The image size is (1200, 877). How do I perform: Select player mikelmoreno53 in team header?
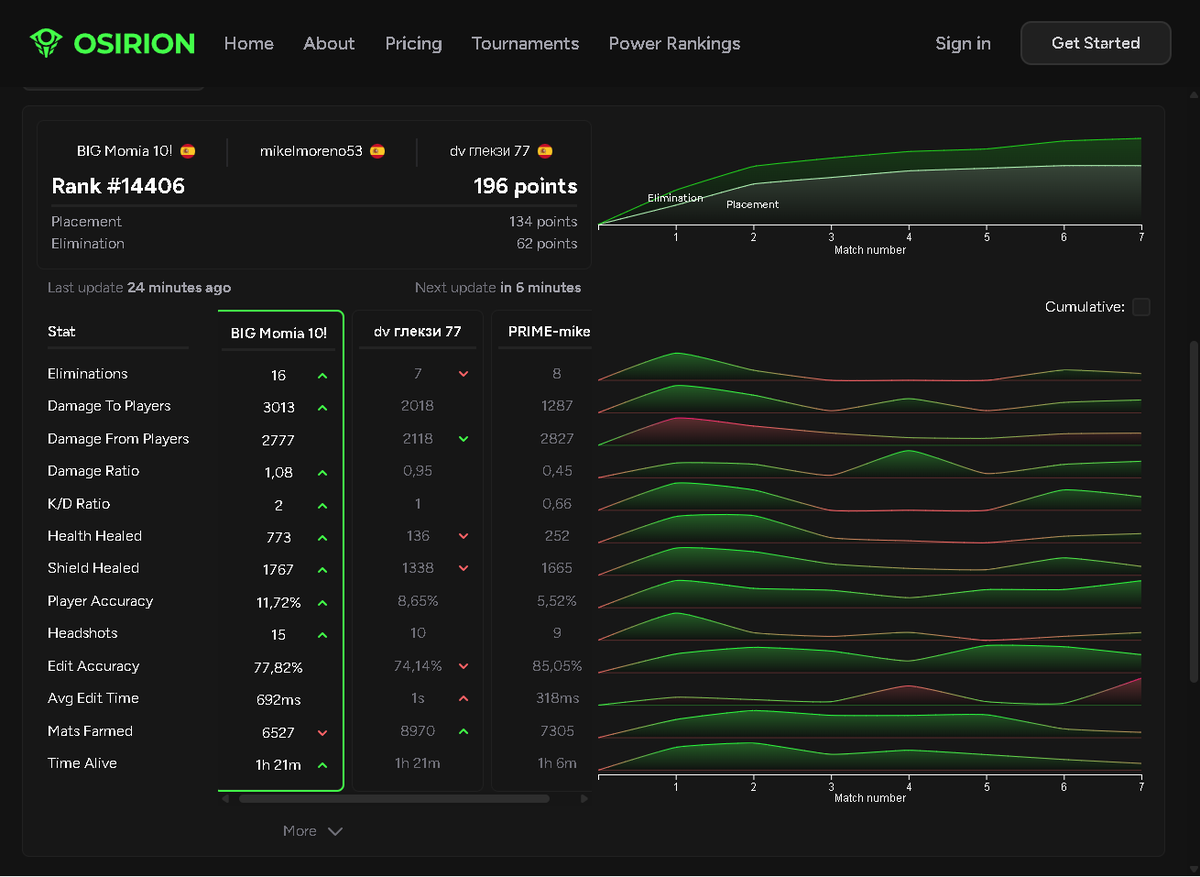311,151
